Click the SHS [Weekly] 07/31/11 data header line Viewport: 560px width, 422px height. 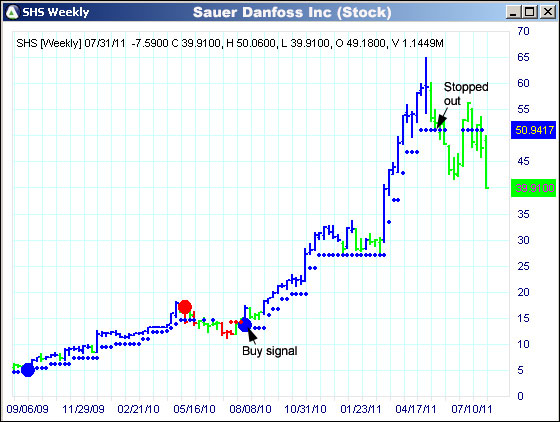pos(230,44)
